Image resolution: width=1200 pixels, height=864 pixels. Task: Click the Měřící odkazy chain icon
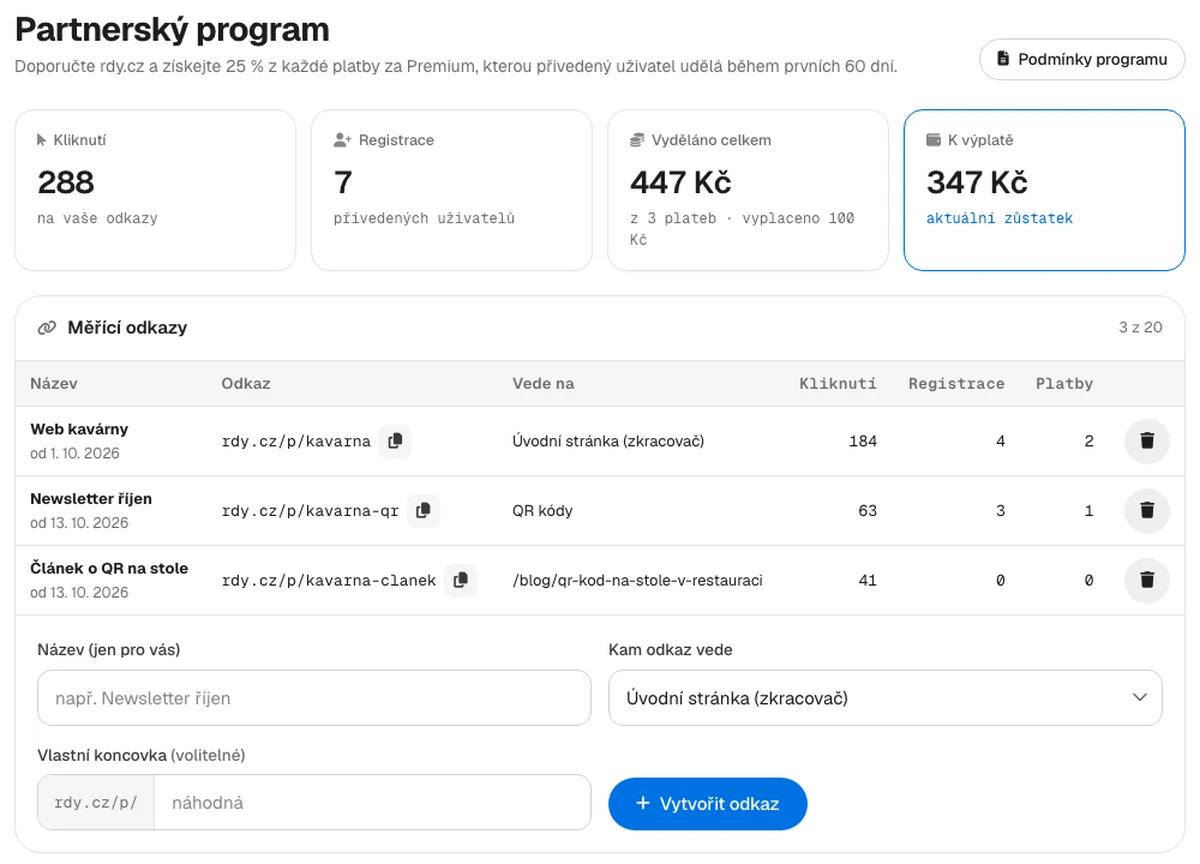click(46, 328)
